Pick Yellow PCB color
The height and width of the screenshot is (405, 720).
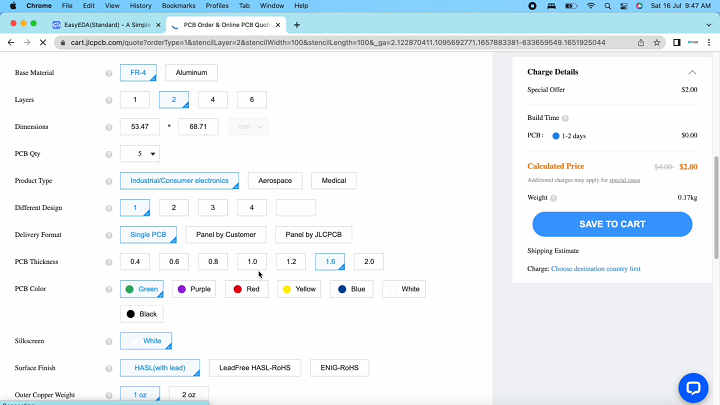coord(299,289)
